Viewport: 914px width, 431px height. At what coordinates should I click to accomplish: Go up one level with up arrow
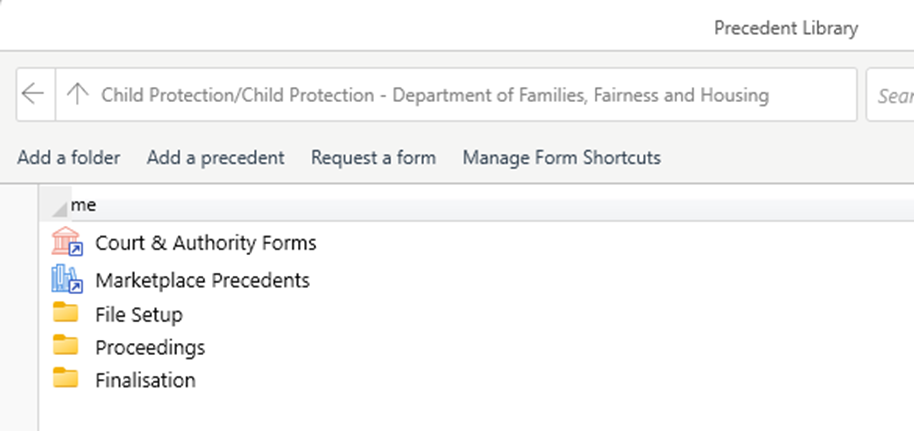click(77, 95)
